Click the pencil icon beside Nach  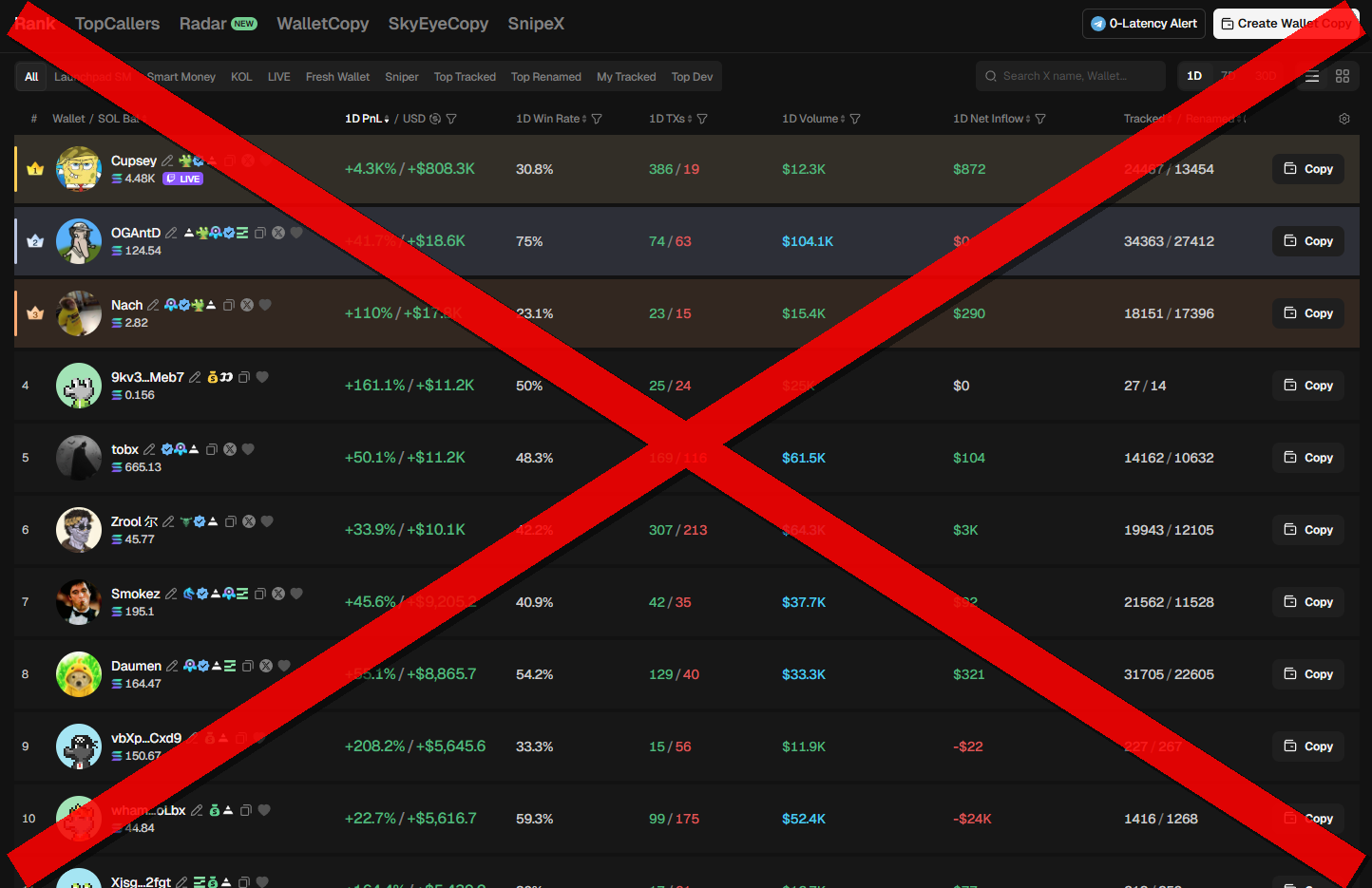click(154, 305)
